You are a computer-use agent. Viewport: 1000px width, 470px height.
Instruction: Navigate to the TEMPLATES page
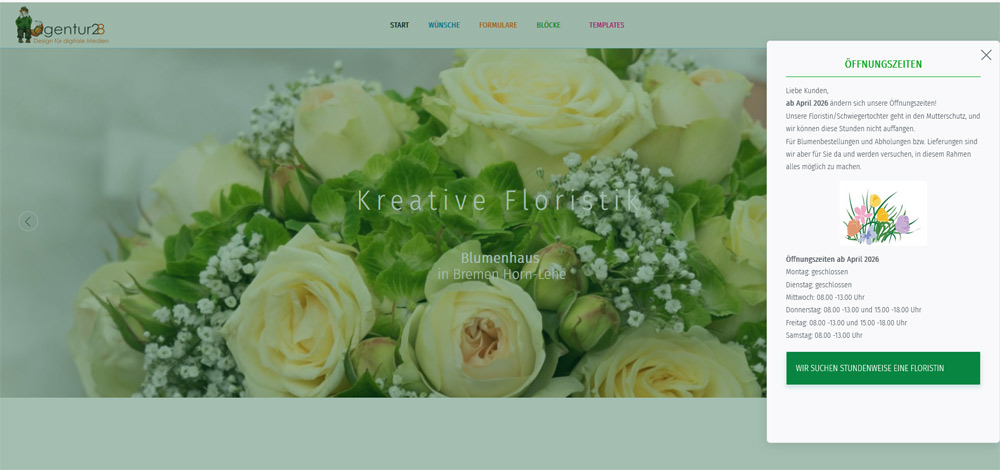coord(606,25)
